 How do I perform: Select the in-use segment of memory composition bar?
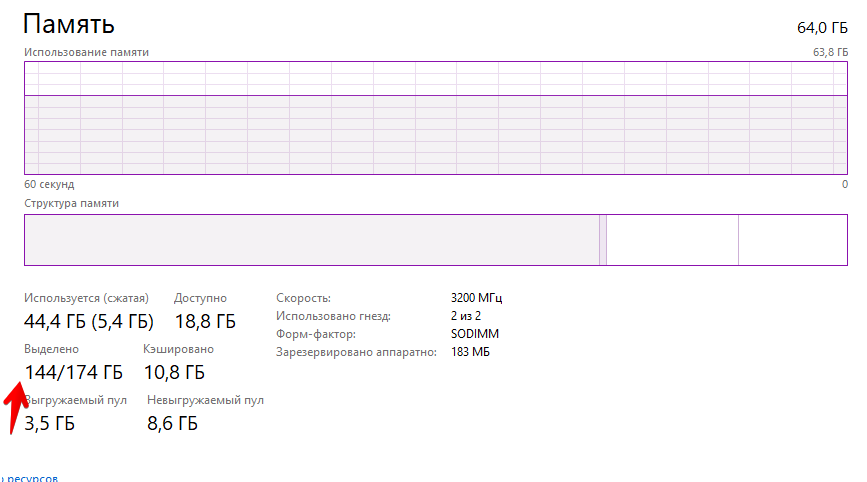[x=312, y=240]
